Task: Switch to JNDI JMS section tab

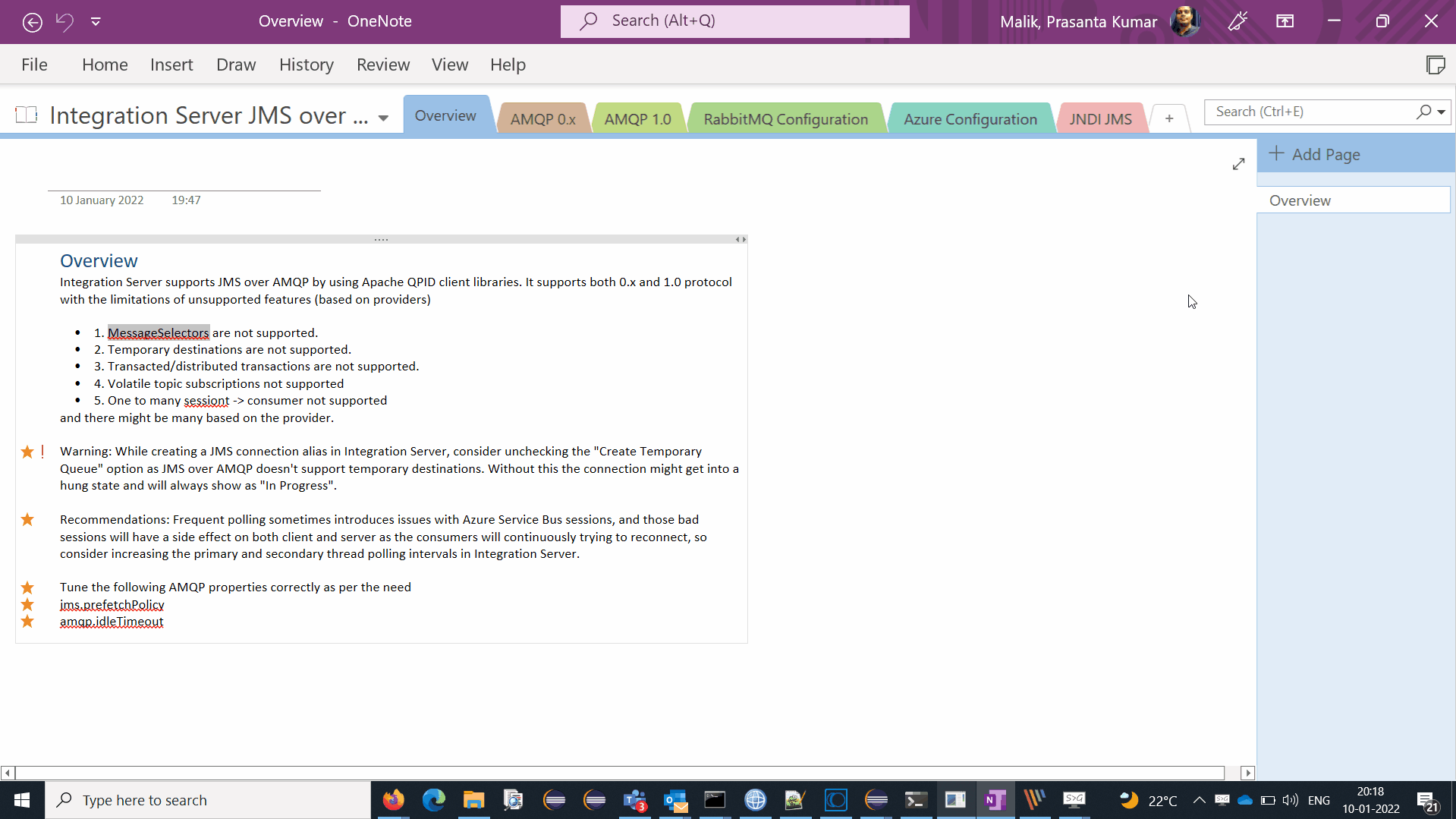Action: click(1101, 119)
